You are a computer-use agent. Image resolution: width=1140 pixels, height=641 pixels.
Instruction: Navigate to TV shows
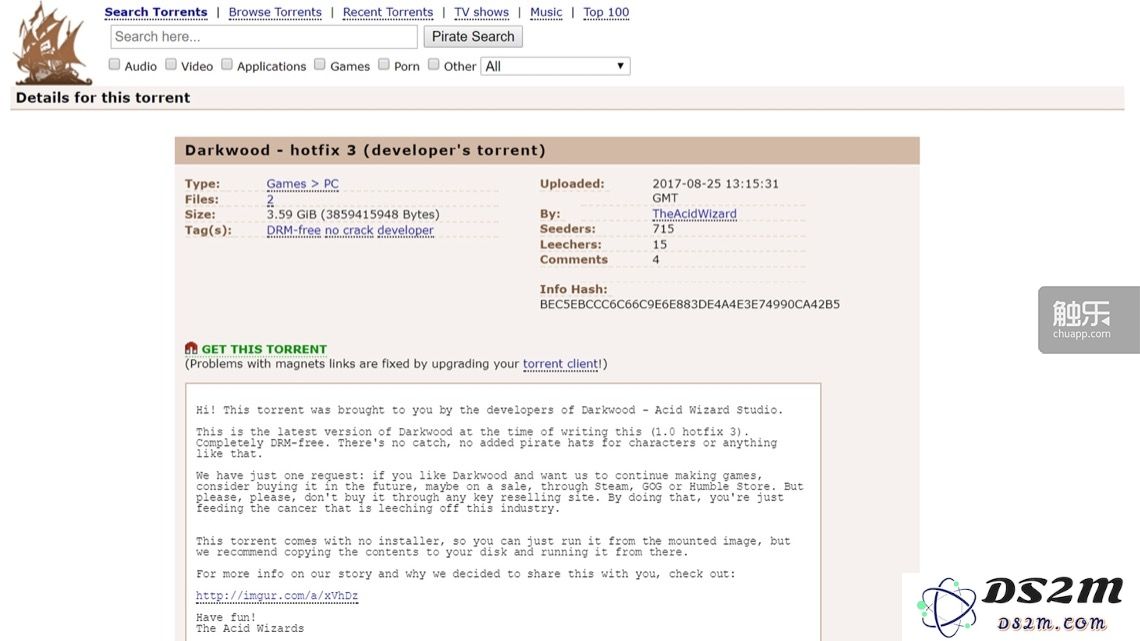pos(481,12)
